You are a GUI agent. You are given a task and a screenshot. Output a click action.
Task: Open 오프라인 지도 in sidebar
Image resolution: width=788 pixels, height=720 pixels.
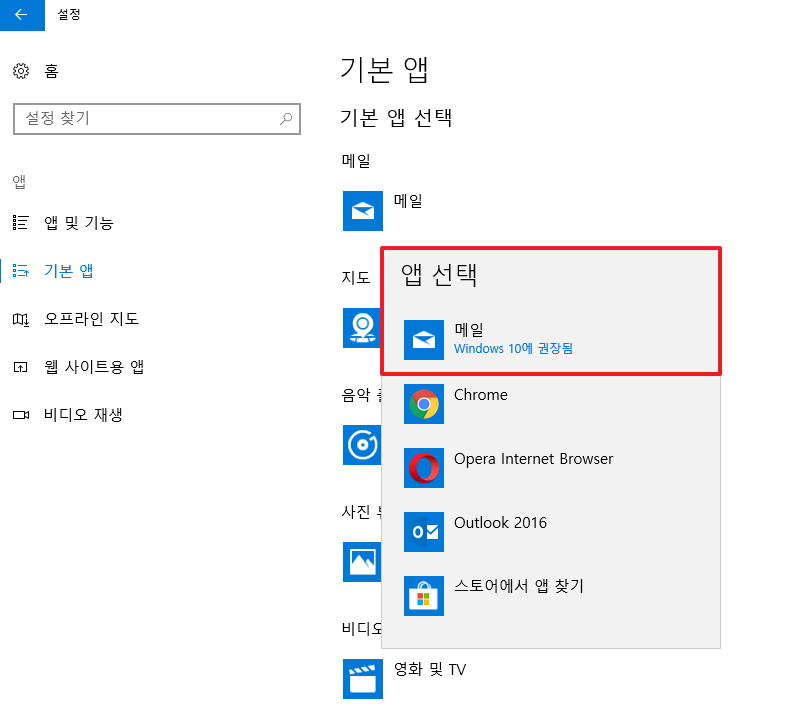click(91, 319)
